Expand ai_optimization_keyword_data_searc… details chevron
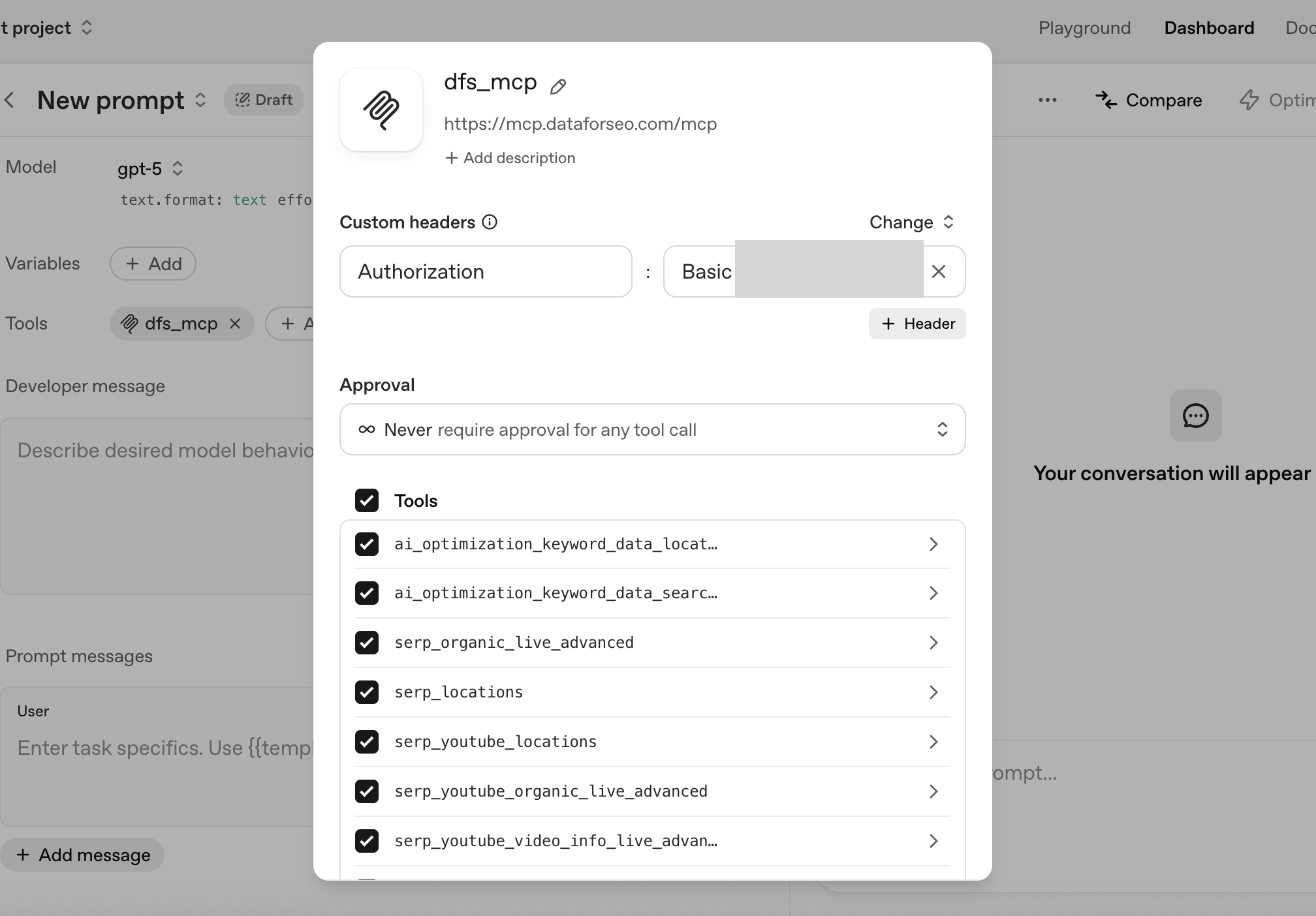 coord(933,593)
